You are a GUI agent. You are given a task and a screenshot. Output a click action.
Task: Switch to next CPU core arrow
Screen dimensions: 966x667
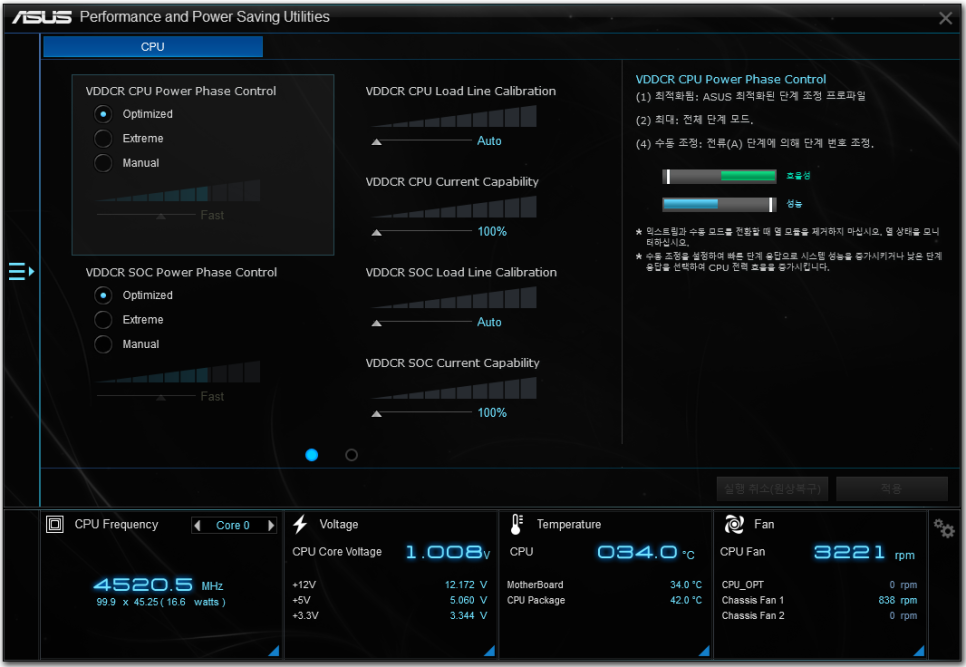click(x=270, y=525)
